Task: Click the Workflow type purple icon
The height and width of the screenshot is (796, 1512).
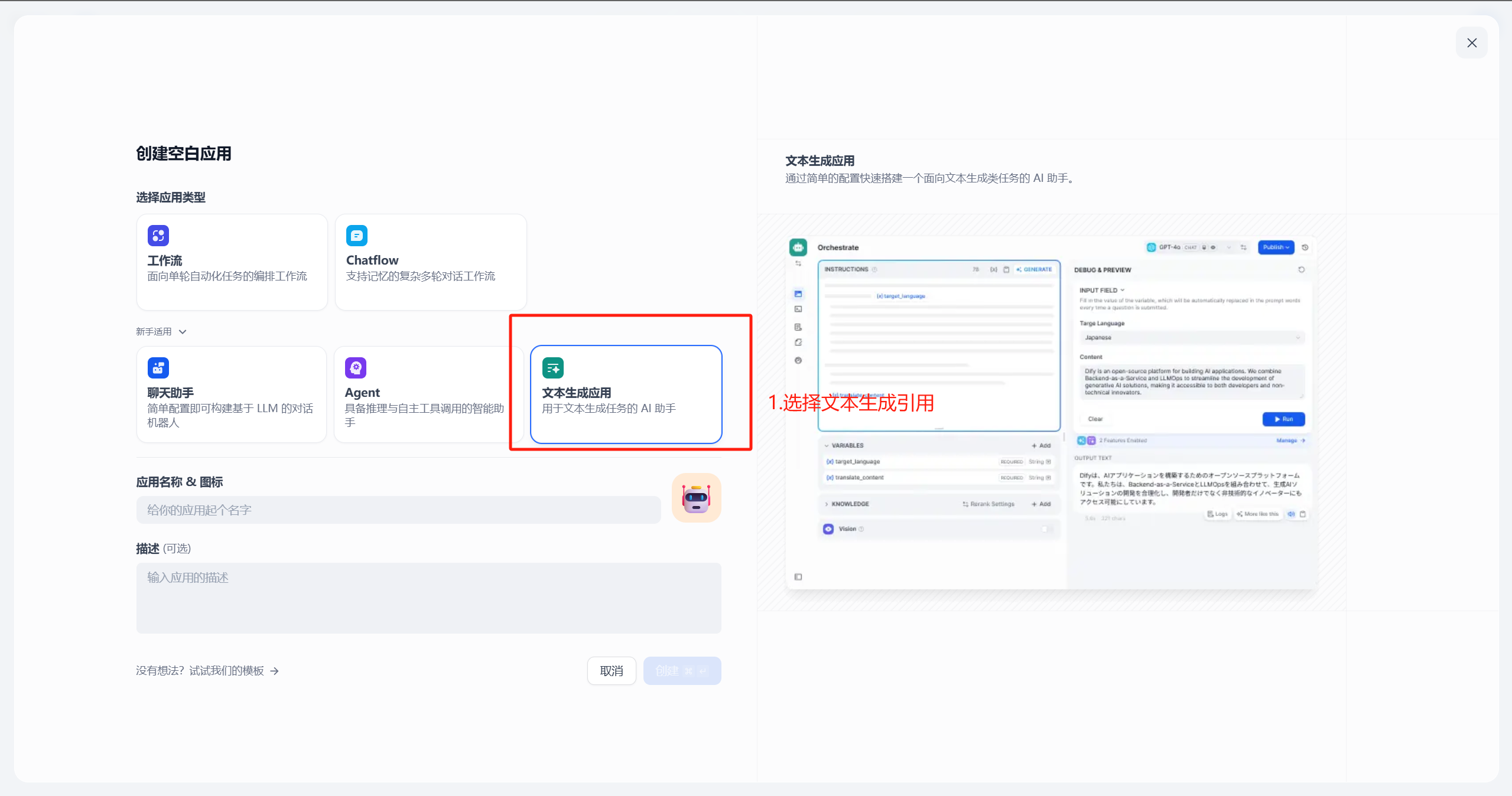Action: click(158, 236)
